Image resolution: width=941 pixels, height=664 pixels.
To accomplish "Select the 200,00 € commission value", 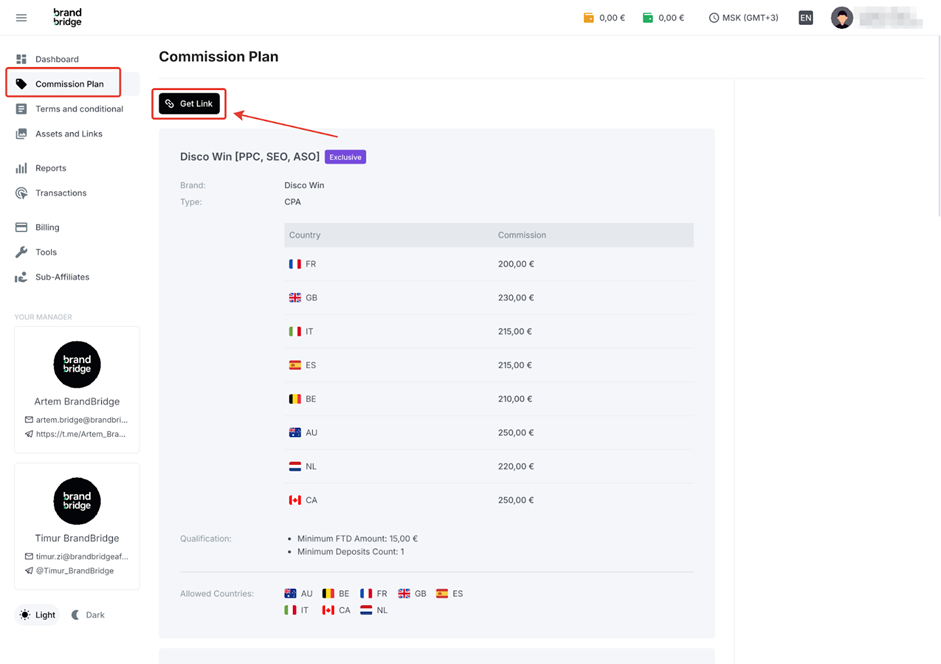I will (x=516, y=264).
